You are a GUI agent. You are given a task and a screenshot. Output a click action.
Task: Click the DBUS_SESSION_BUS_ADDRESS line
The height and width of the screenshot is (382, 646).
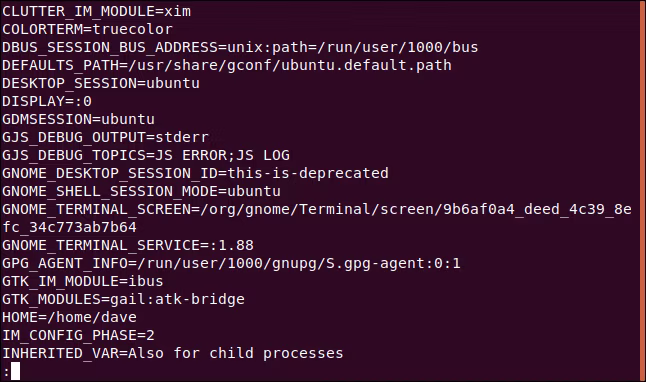pyautogui.click(x=240, y=47)
